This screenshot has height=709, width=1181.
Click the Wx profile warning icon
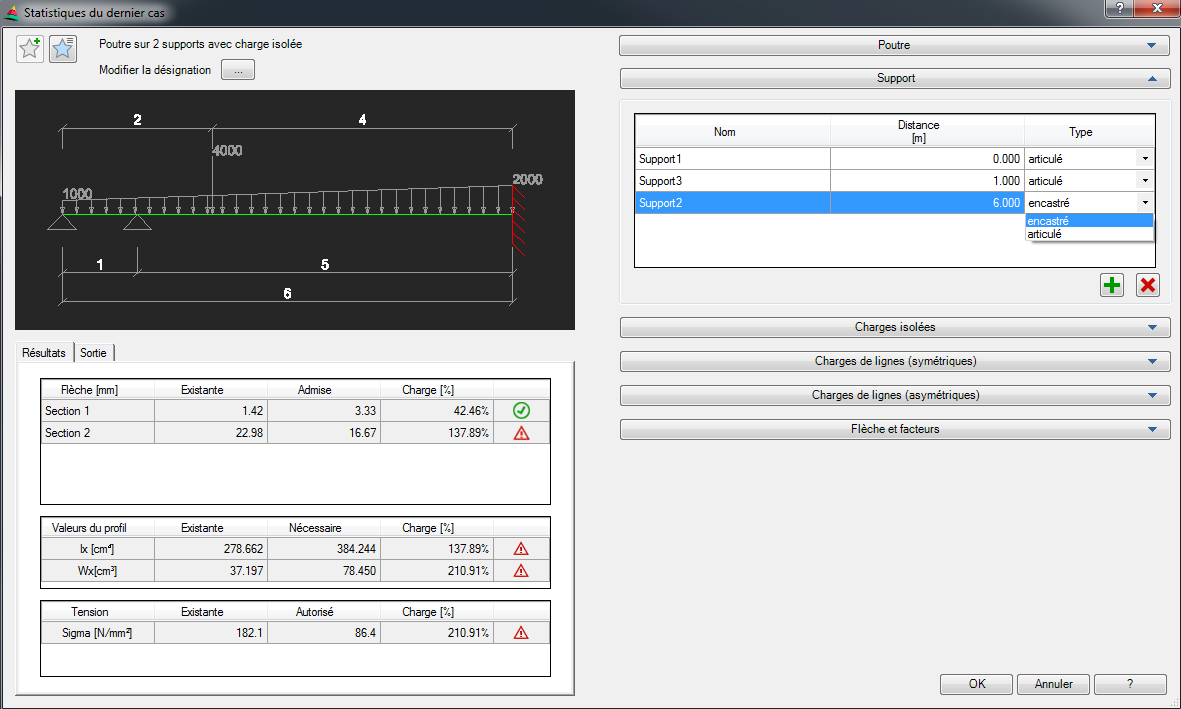click(x=520, y=571)
